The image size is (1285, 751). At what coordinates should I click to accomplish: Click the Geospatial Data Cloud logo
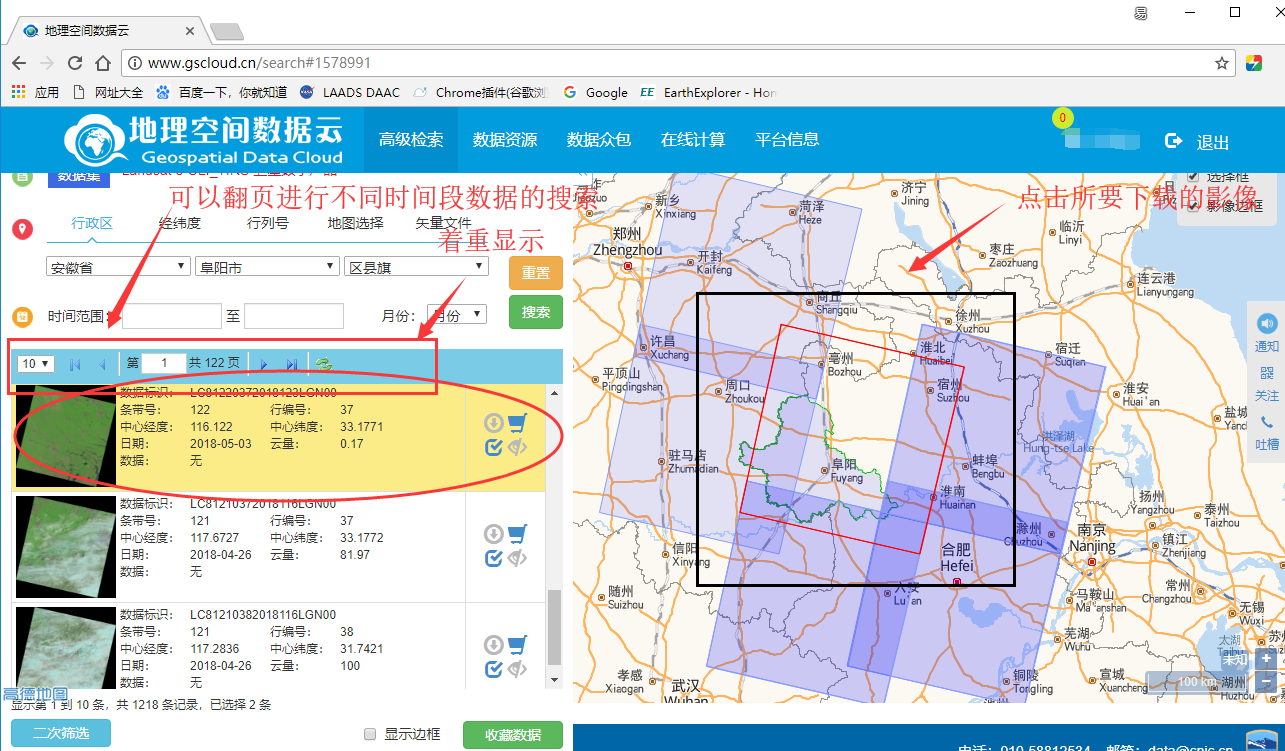click(204, 140)
